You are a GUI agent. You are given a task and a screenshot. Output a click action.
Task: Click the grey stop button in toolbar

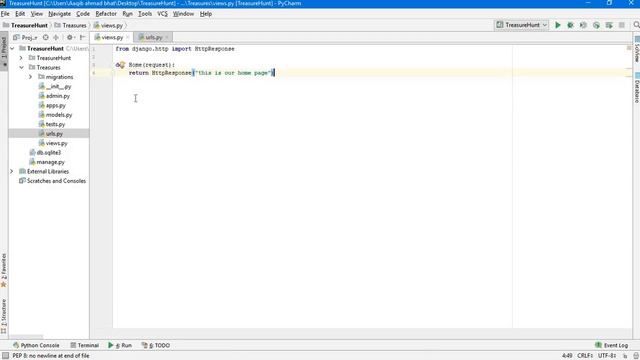click(622, 25)
